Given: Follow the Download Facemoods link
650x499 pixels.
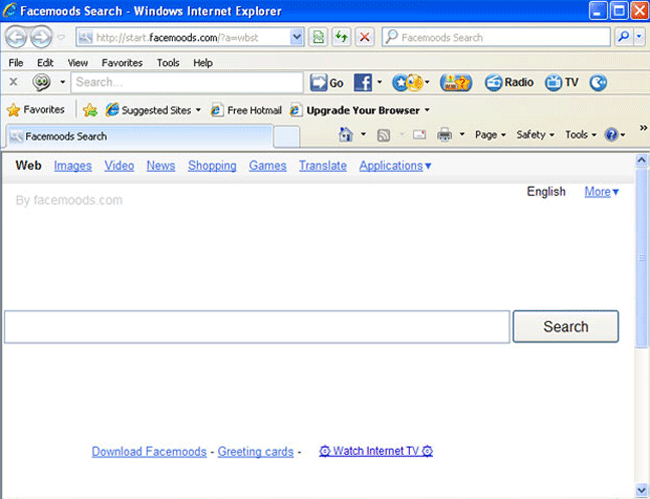Looking at the screenshot, I should click(x=149, y=452).
